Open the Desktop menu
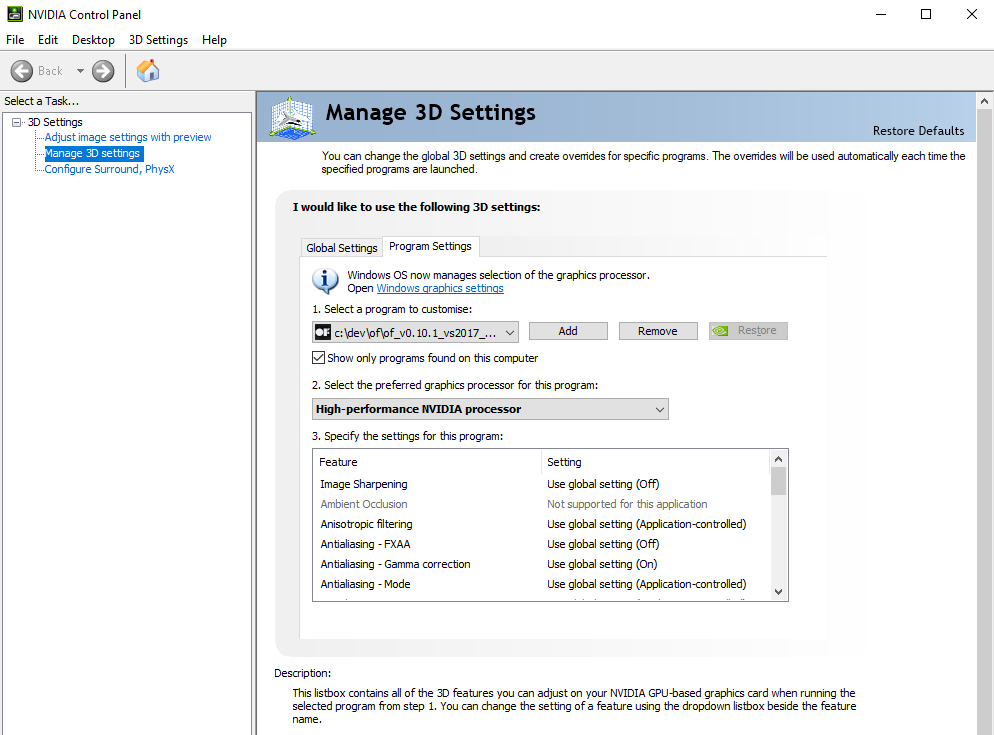Viewport: 994px width, 735px height. 93,40
